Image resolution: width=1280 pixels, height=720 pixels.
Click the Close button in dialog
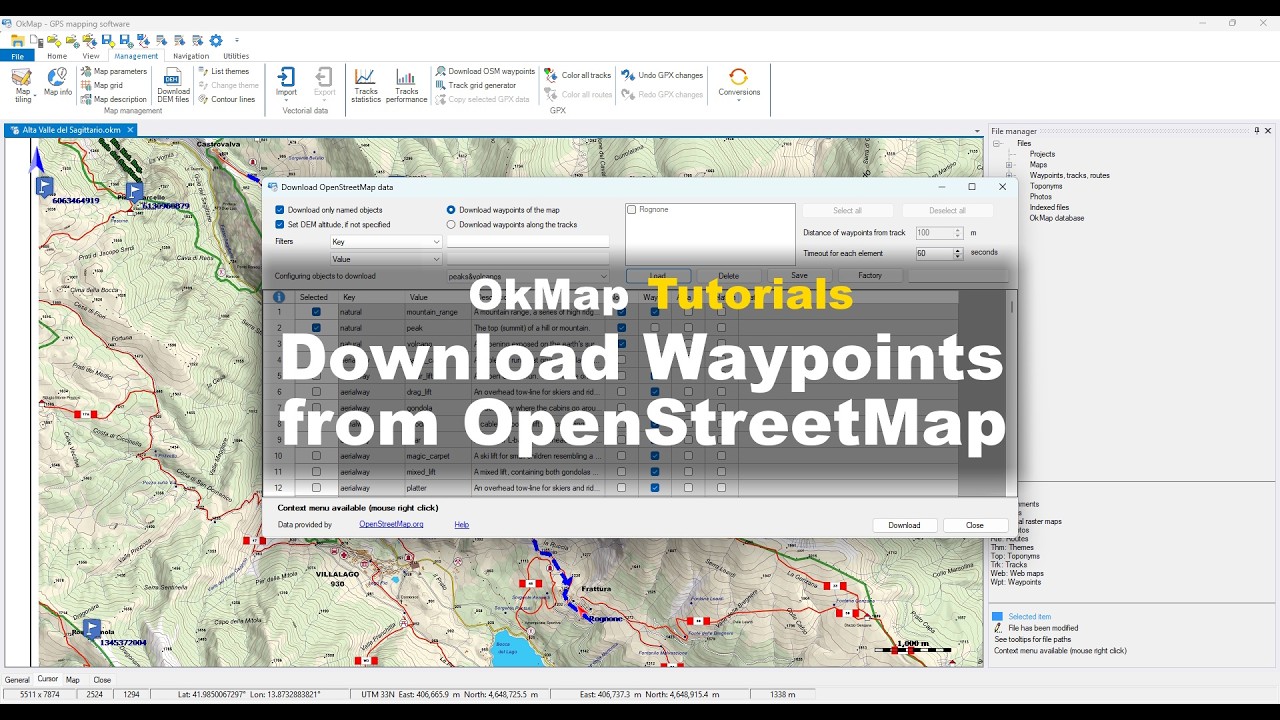point(975,525)
